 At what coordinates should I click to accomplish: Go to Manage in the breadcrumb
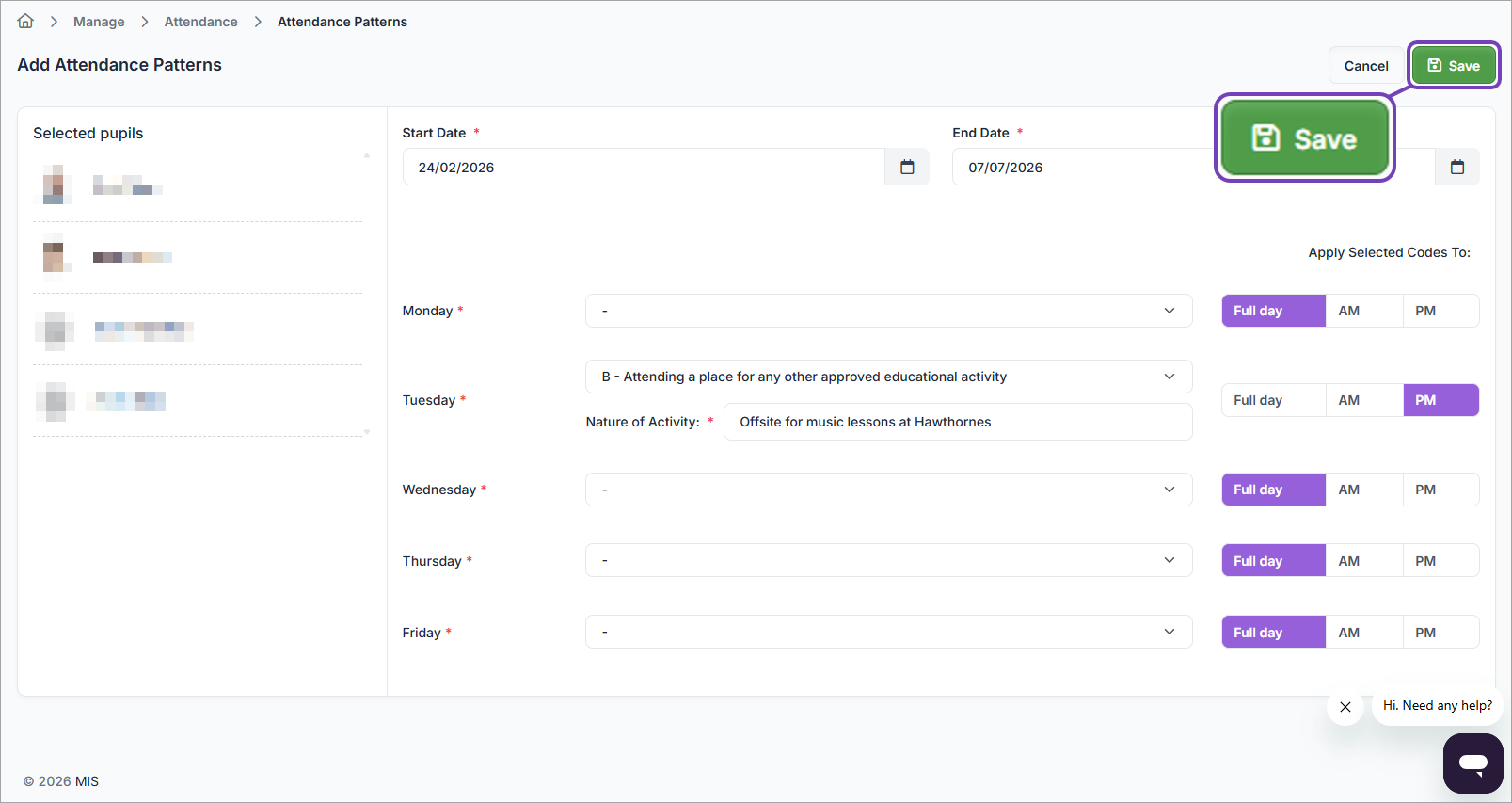(x=99, y=22)
